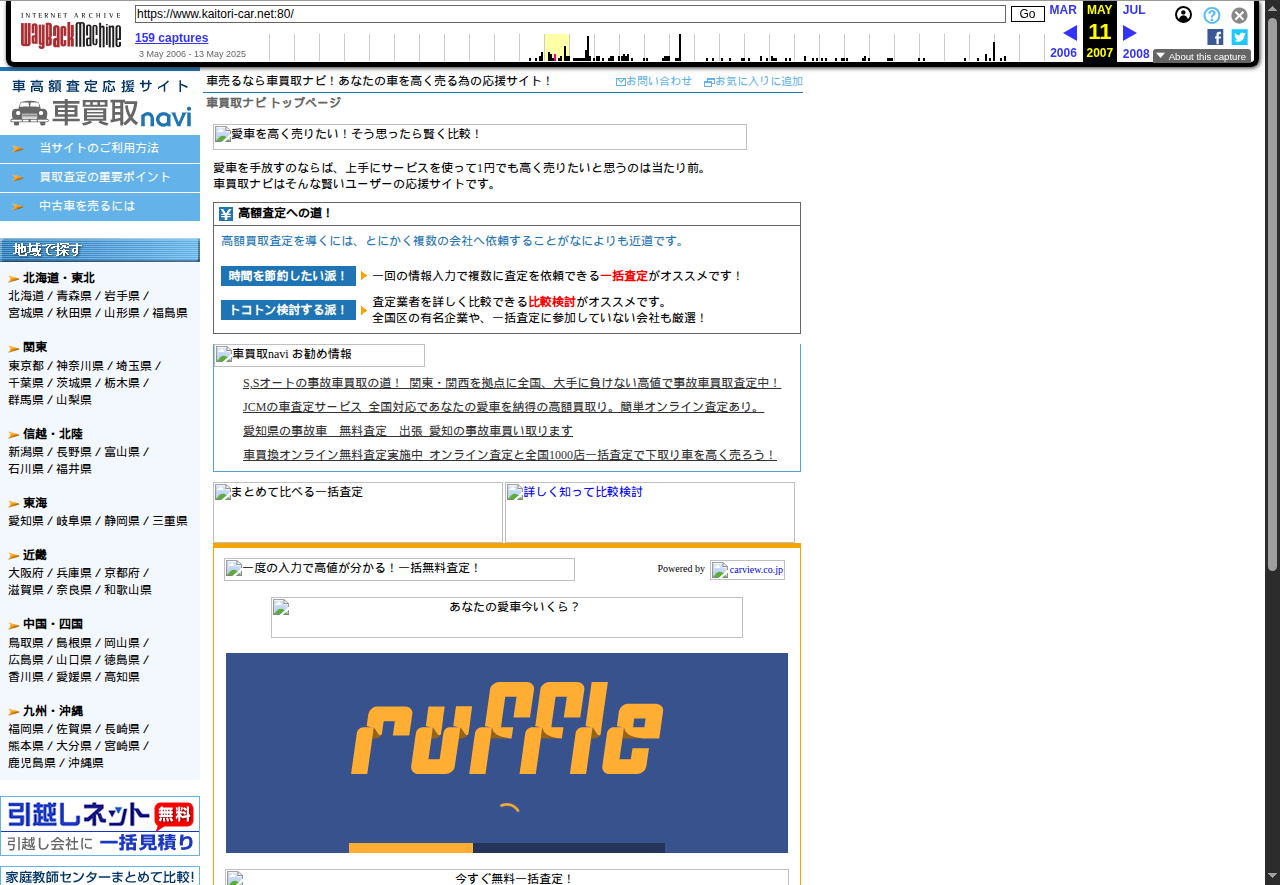Go to previous capture arrow
Viewport: 1280px width, 885px height.
click(x=1069, y=33)
